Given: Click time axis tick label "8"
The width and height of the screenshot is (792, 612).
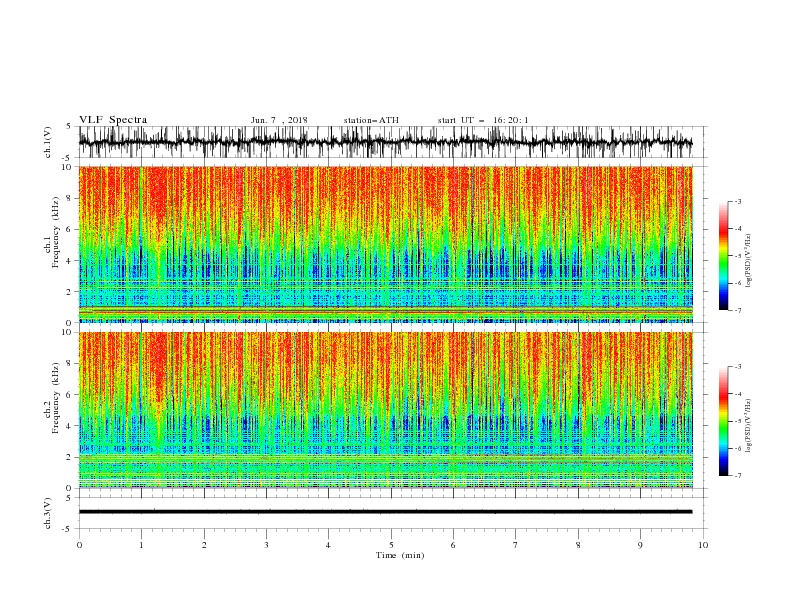Looking at the screenshot, I should [578, 545].
